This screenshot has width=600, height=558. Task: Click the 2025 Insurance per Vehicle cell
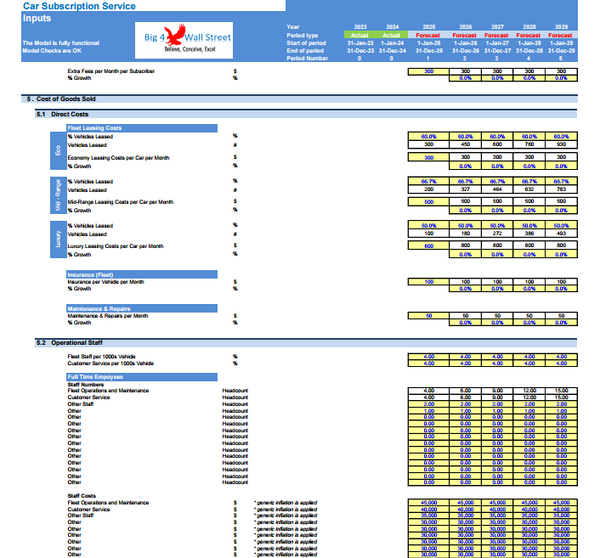428,282
